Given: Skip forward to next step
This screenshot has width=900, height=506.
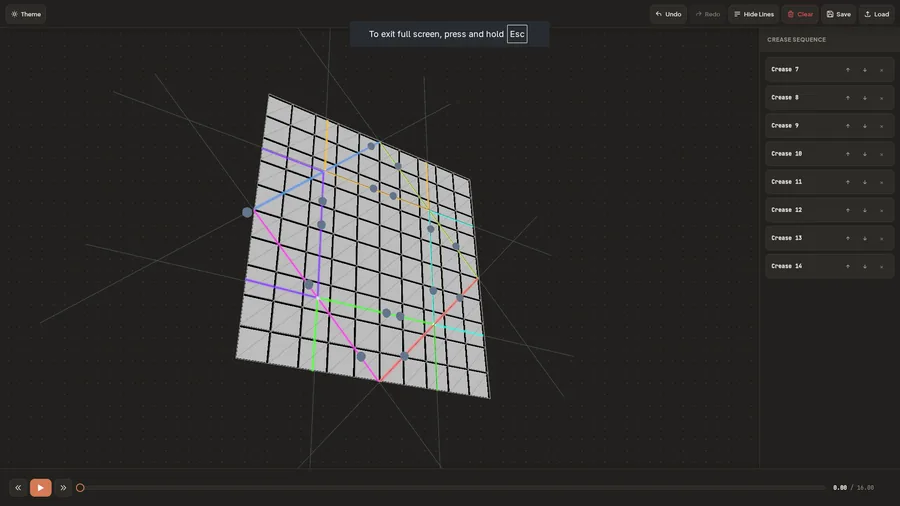Looking at the screenshot, I should click(63, 488).
